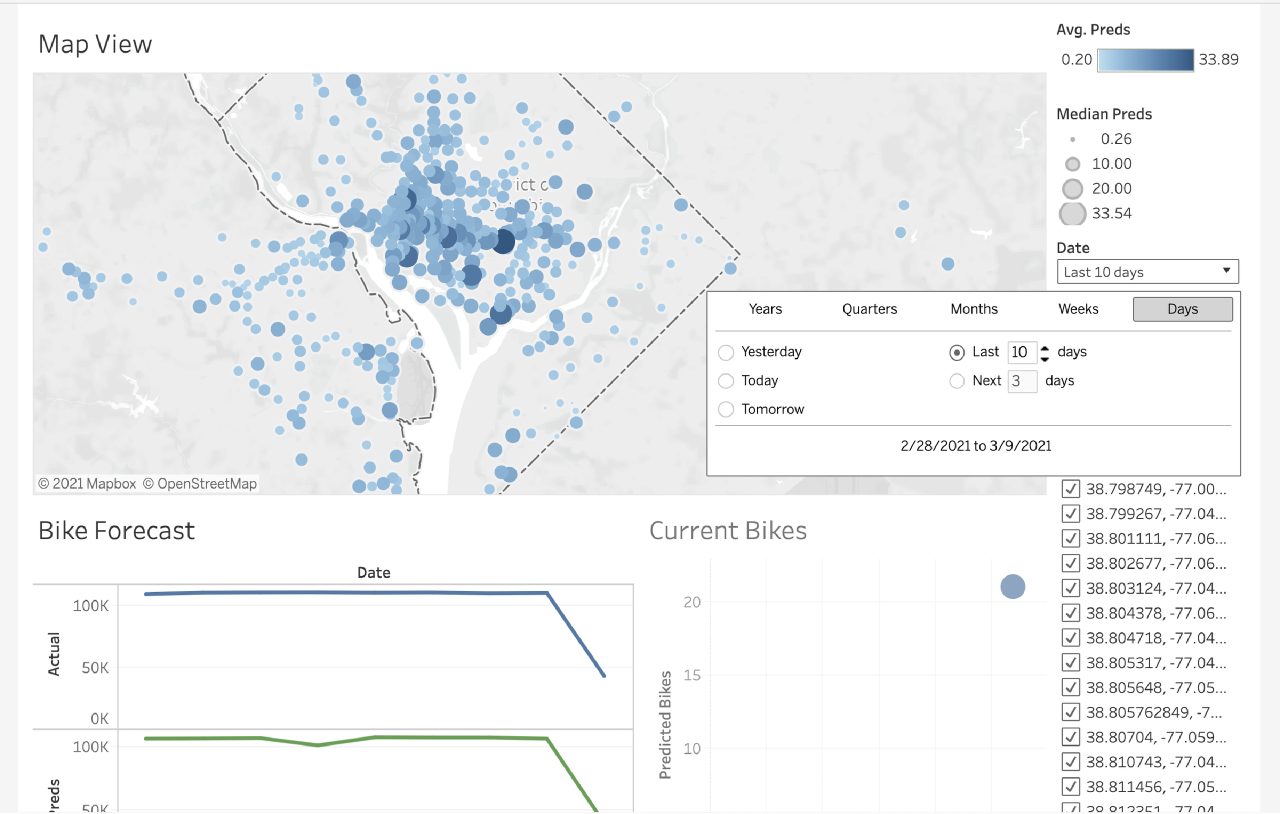Uncheck the "38.798749, -77.00..." station checkbox
The width and height of the screenshot is (1280, 814).
point(1071,489)
